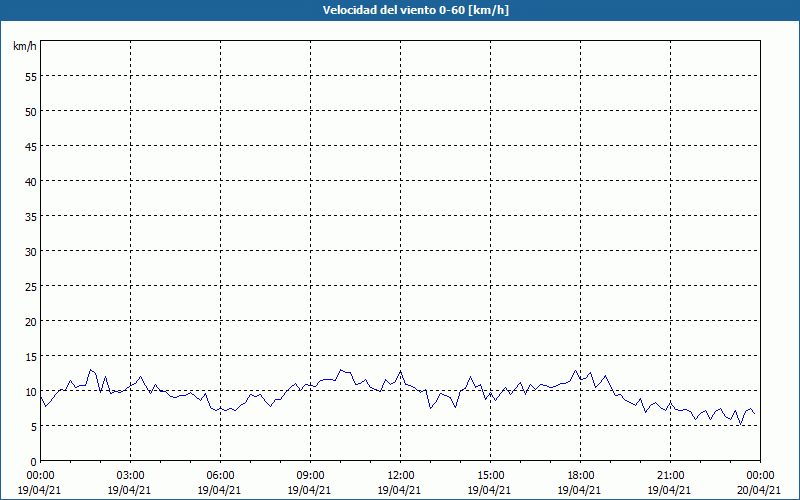Click the 10 value on y-axis

click(x=31, y=391)
